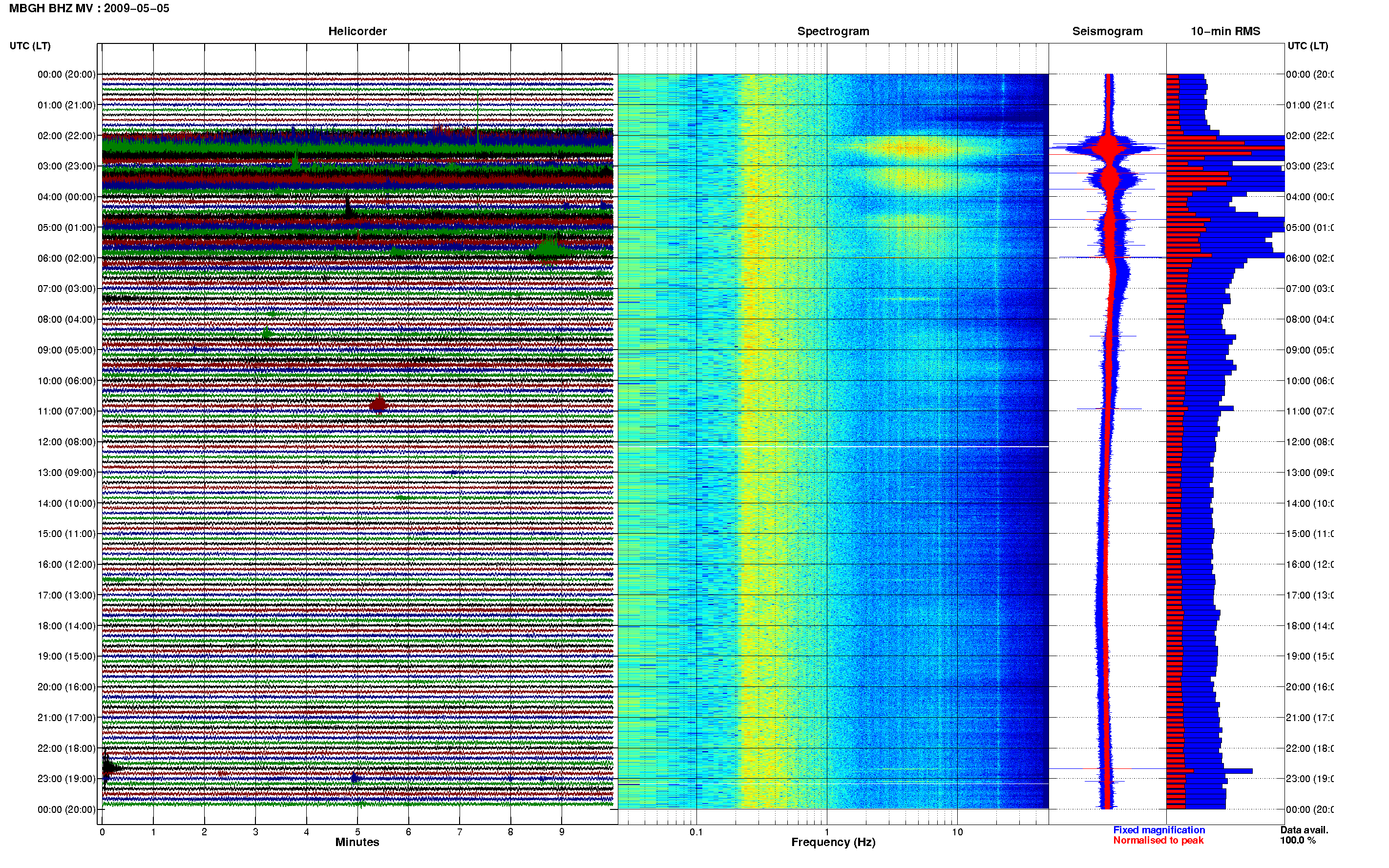The image size is (1389, 868).
Task: Click the left '06:00 (02:00)' time label
Action: pyautogui.click(x=66, y=258)
